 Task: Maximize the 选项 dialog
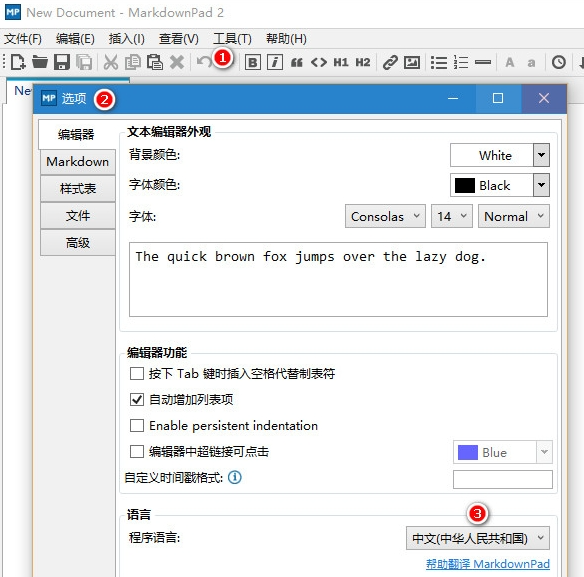pyautogui.click(x=498, y=98)
